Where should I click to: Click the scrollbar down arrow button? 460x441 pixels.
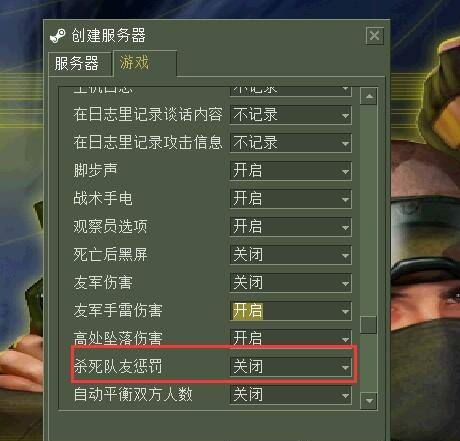coord(369,400)
